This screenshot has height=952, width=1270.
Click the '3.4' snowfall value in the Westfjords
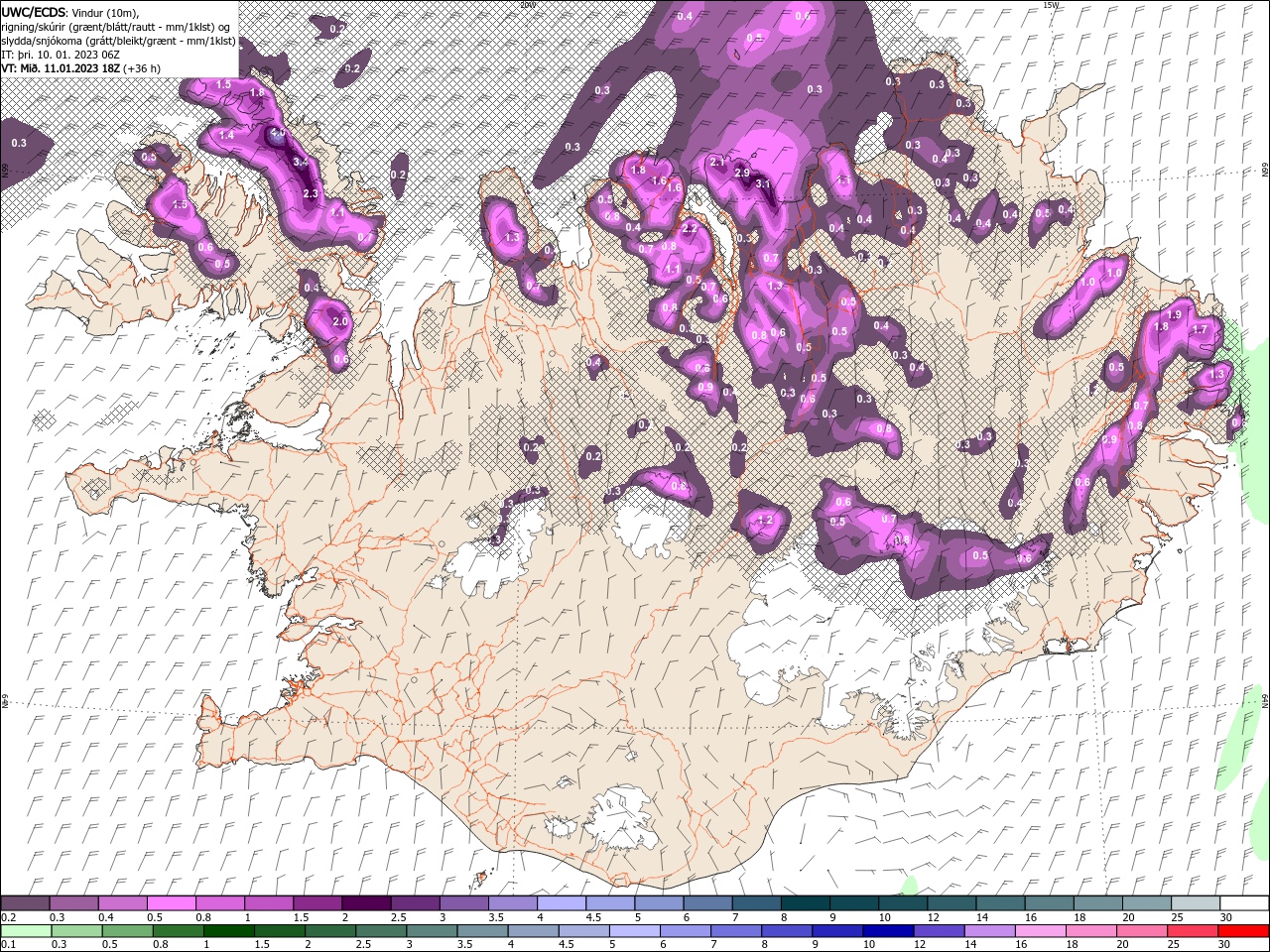coord(301,160)
